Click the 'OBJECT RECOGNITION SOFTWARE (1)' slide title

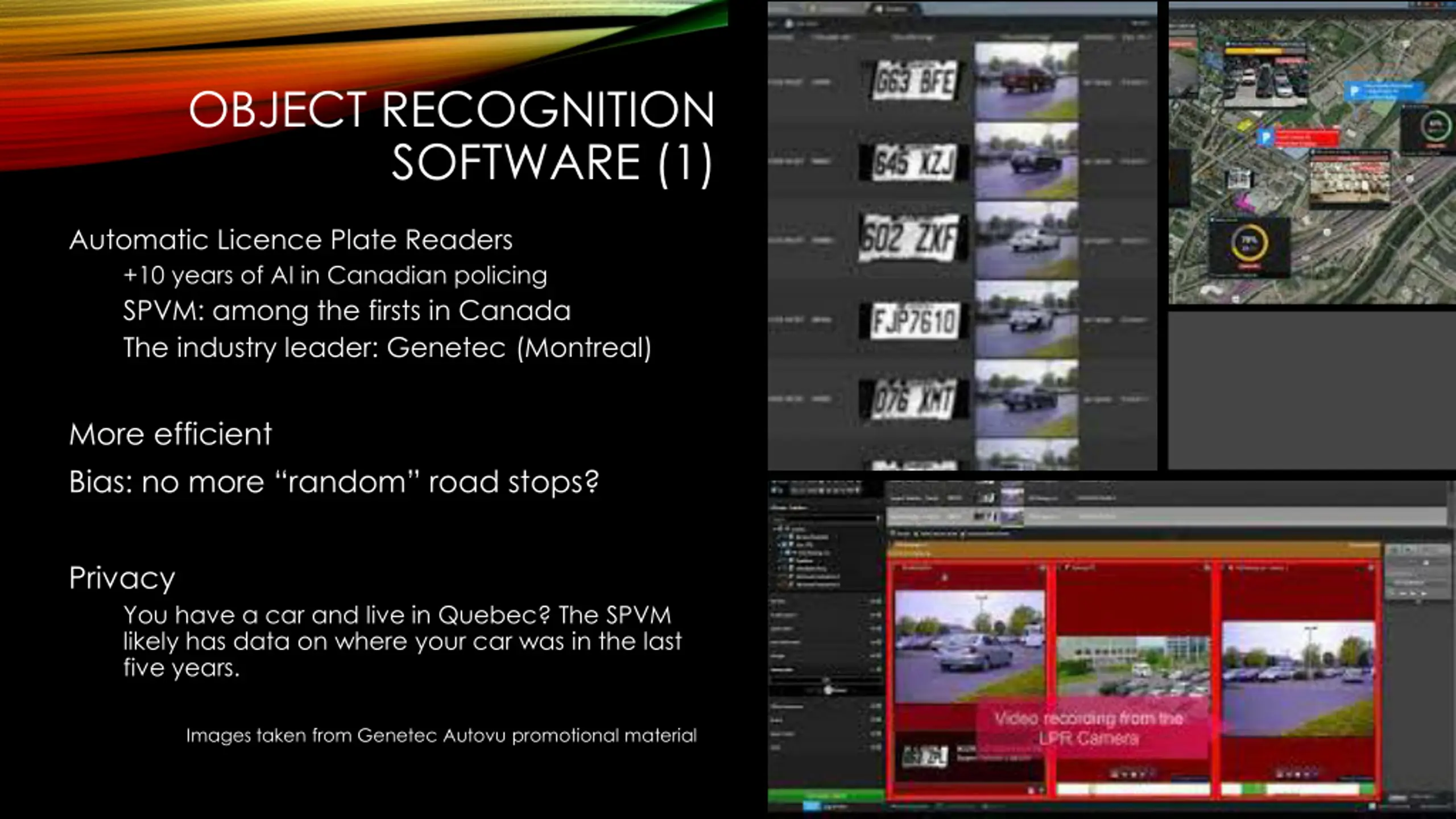tap(451, 135)
